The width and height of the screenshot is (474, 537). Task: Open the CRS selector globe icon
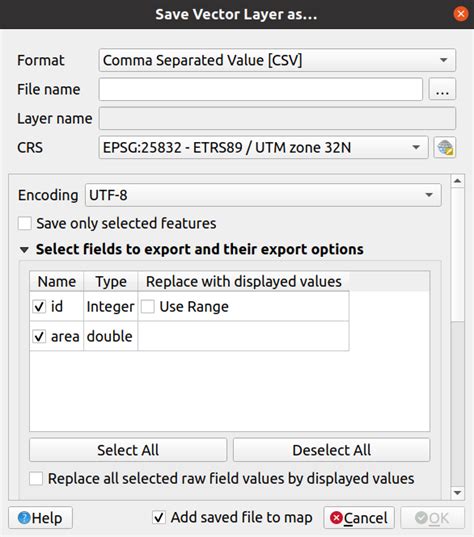pyautogui.click(x=445, y=148)
